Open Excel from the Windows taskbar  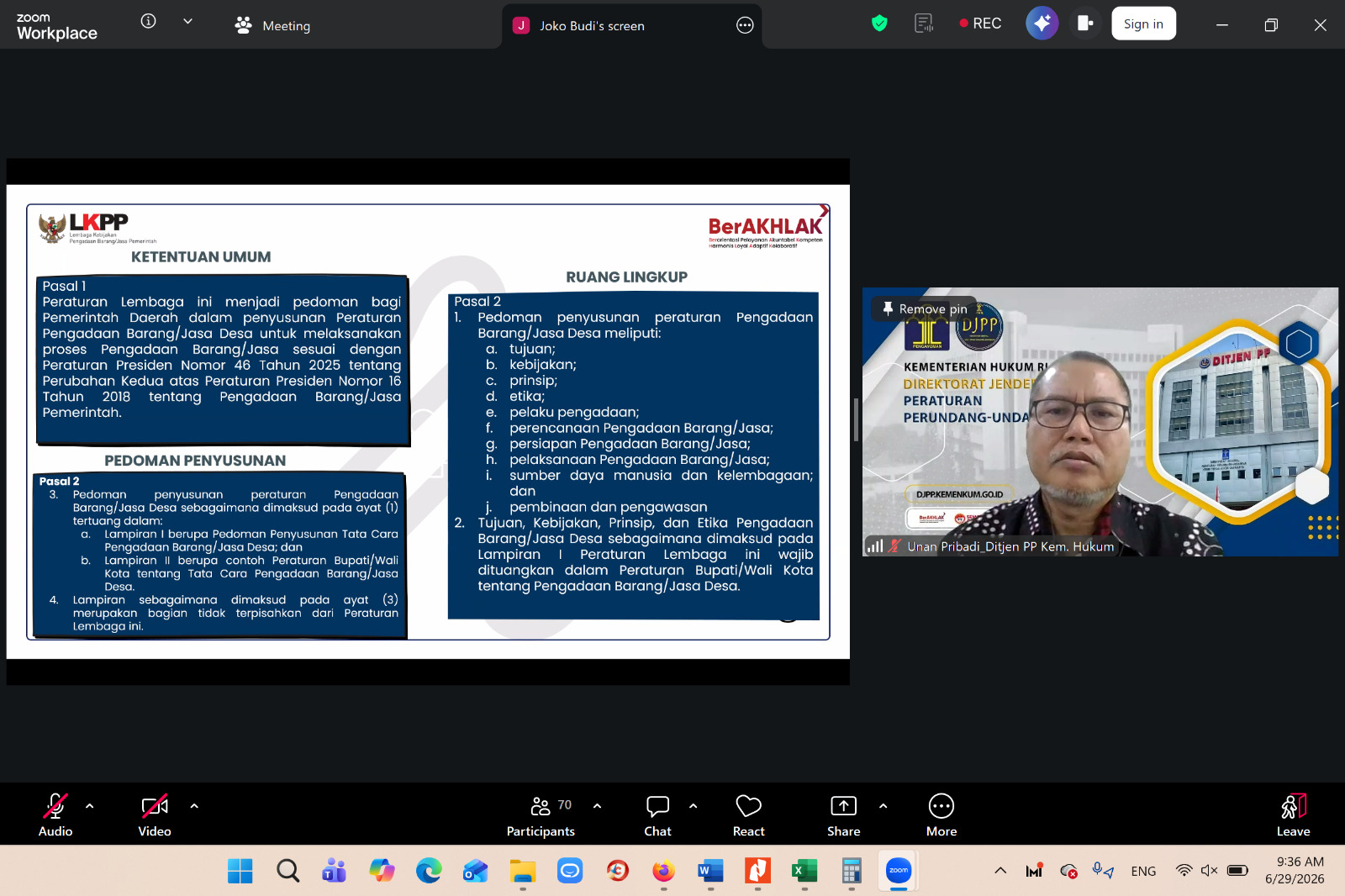(x=804, y=871)
